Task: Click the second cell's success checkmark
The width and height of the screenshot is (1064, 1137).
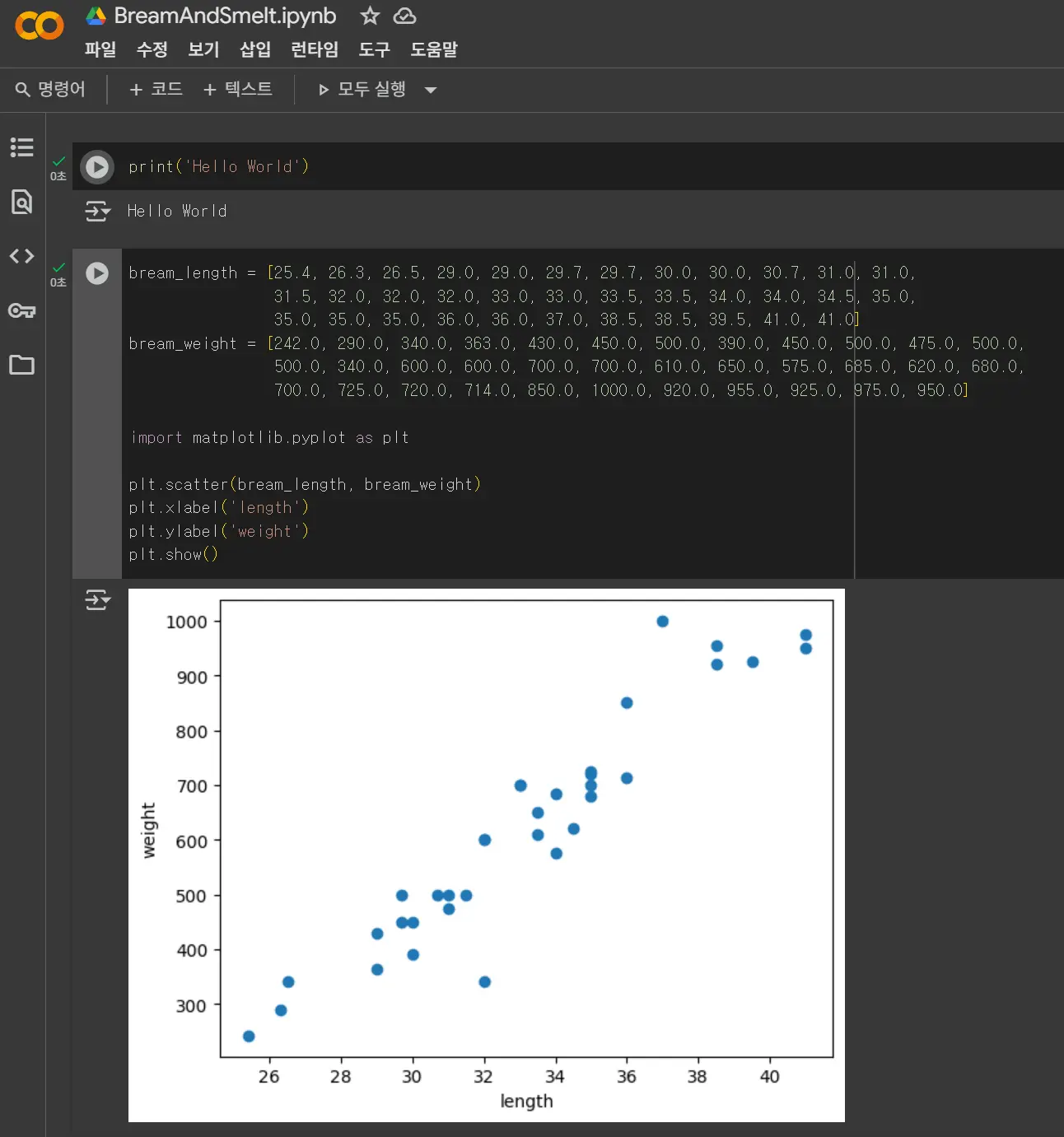Action: [x=58, y=268]
